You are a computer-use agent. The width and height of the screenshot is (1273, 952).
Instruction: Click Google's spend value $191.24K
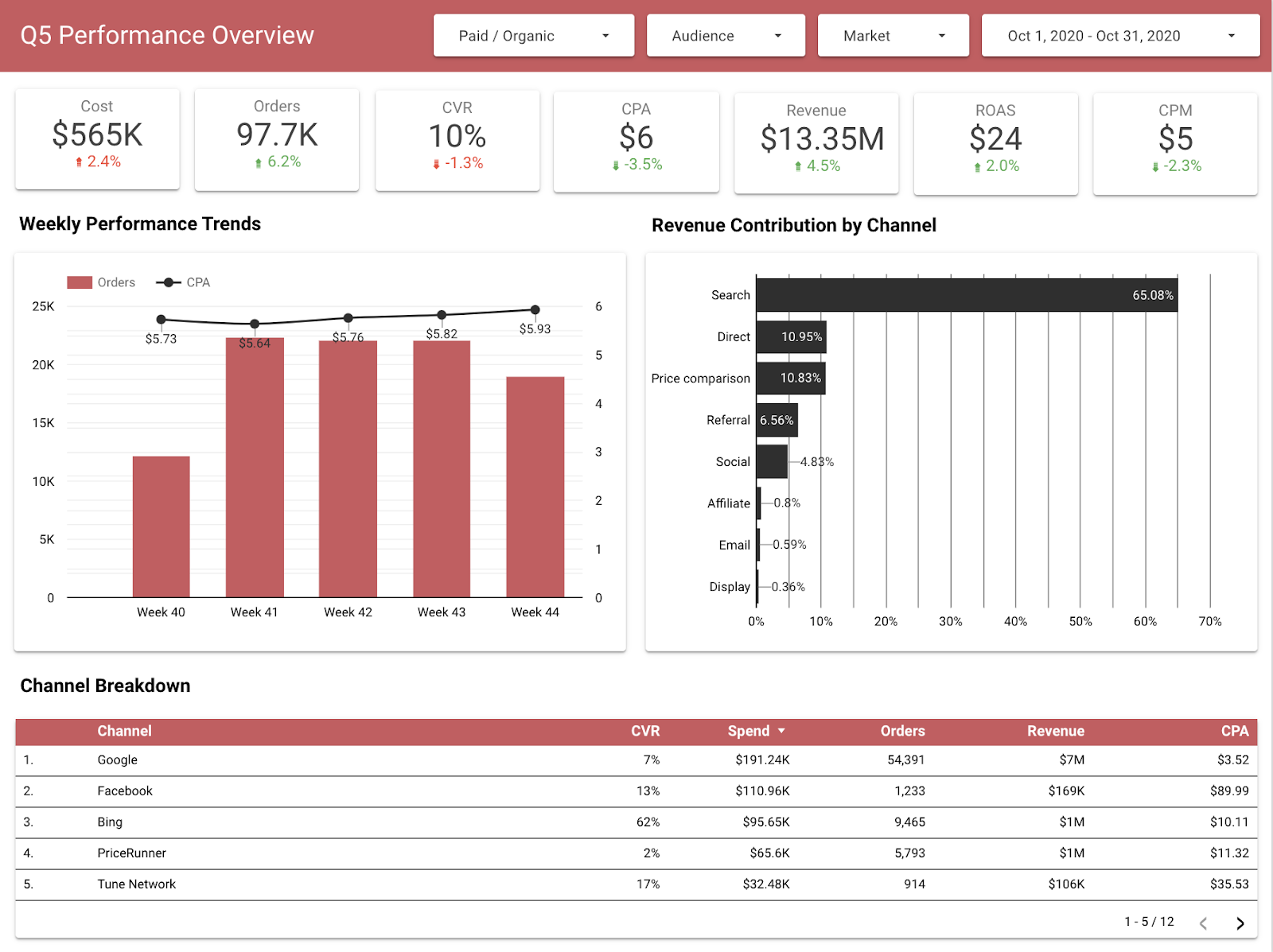[x=762, y=760]
